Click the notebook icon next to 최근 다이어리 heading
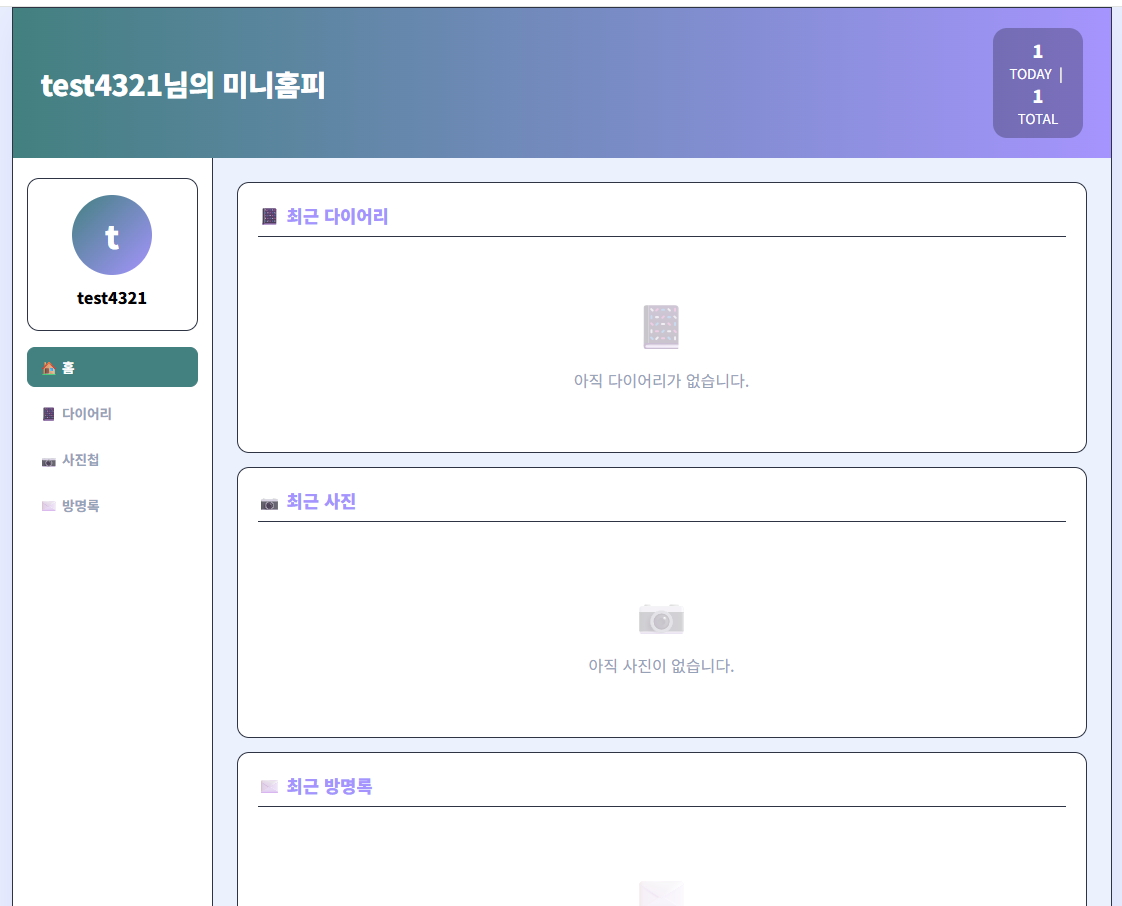This screenshot has width=1122, height=906. tap(269, 216)
